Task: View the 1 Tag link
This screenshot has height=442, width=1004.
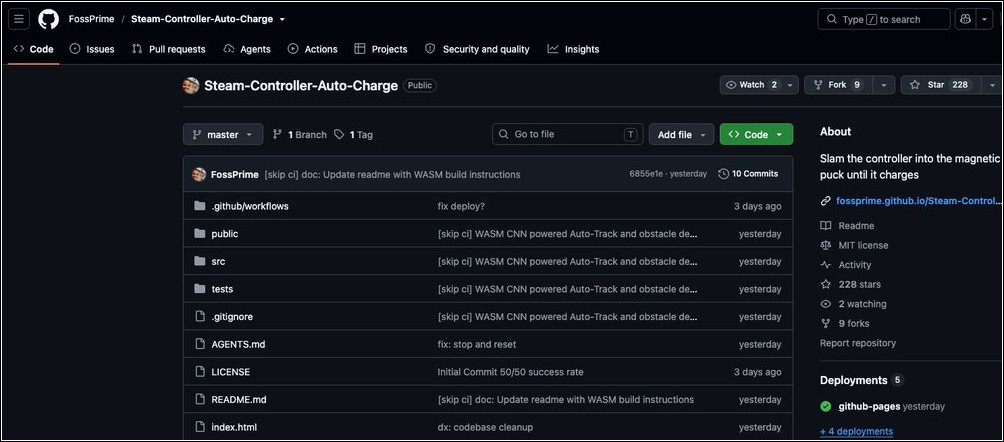Action: pos(353,135)
